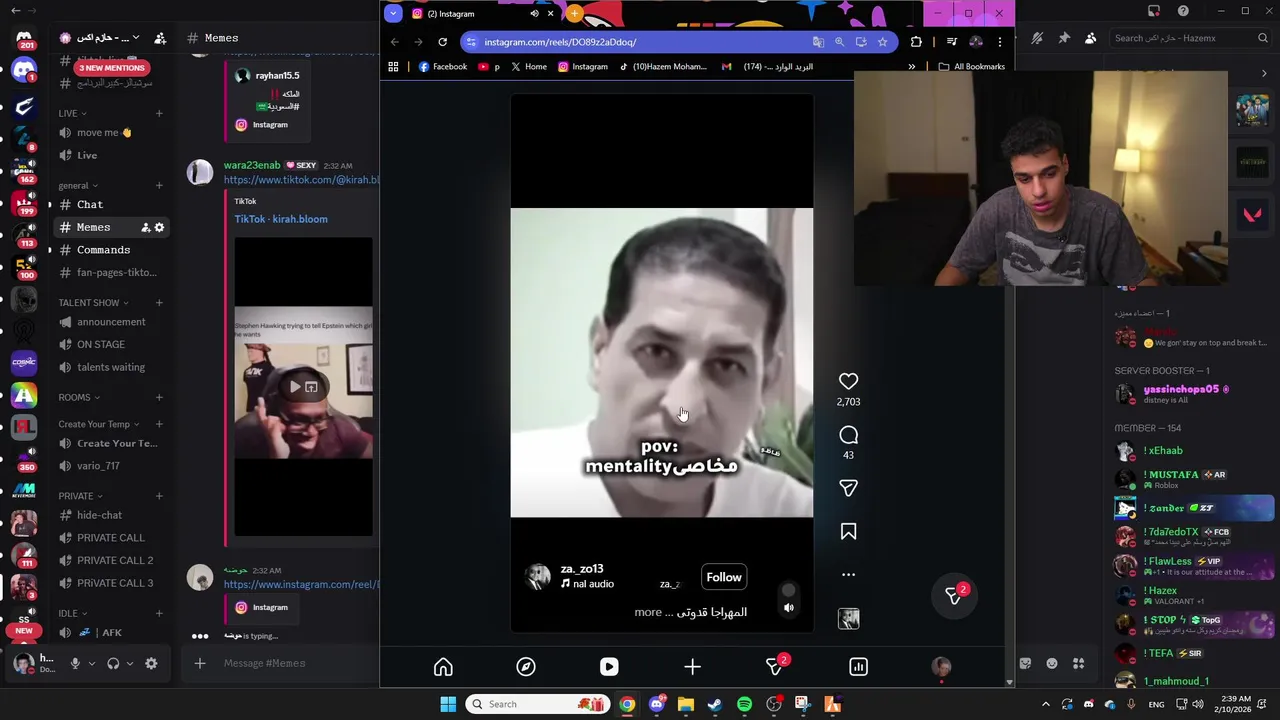Open the Facebook bookmark
This screenshot has height=720, width=1280.
coord(443,67)
